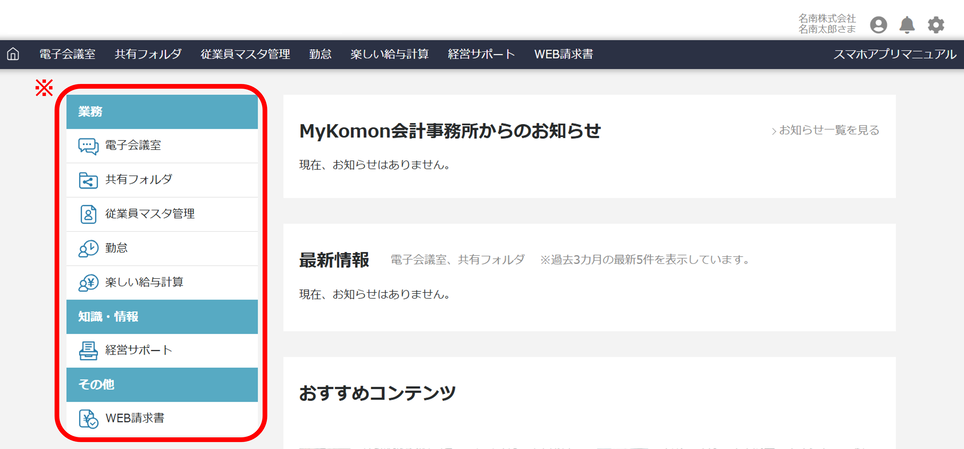Viewport: 964px width, 449px height.
Task: Click the 勤怠 clock icon in sidebar
Action: (88, 248)
